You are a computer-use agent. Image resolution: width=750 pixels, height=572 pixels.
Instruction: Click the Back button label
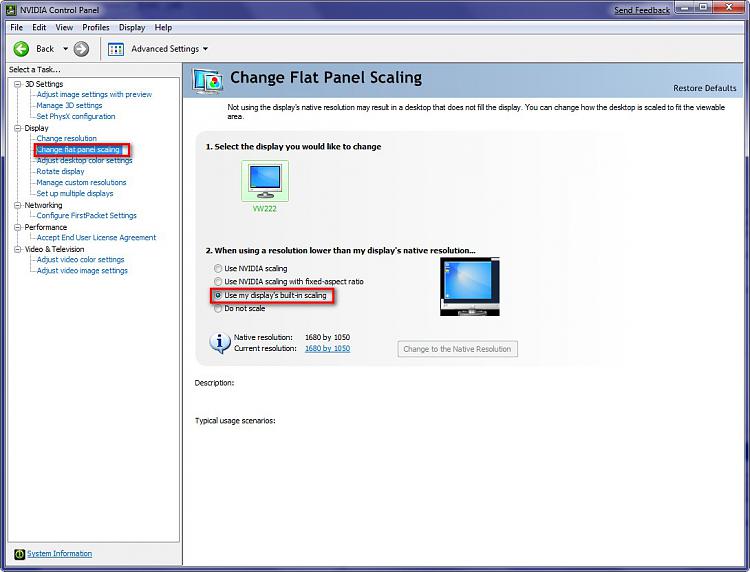click(x=45, y=49)
